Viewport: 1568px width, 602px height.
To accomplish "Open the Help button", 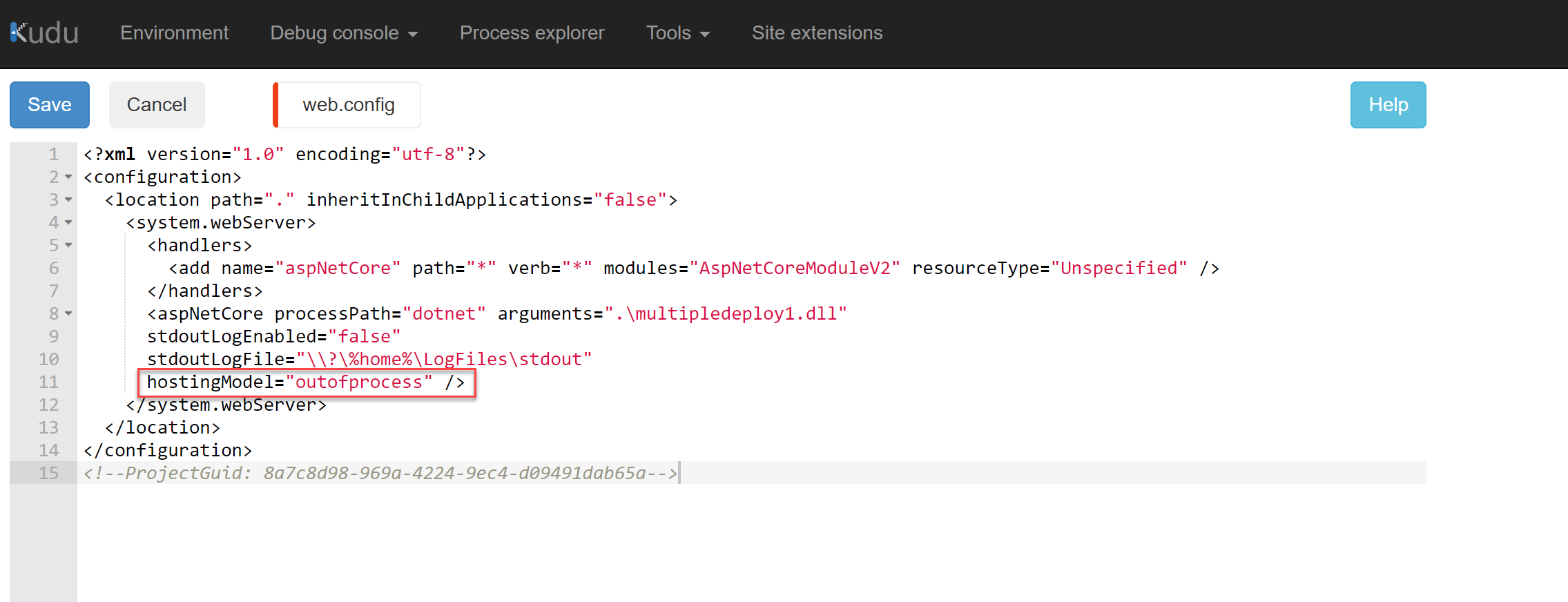I will [1388, 105].
